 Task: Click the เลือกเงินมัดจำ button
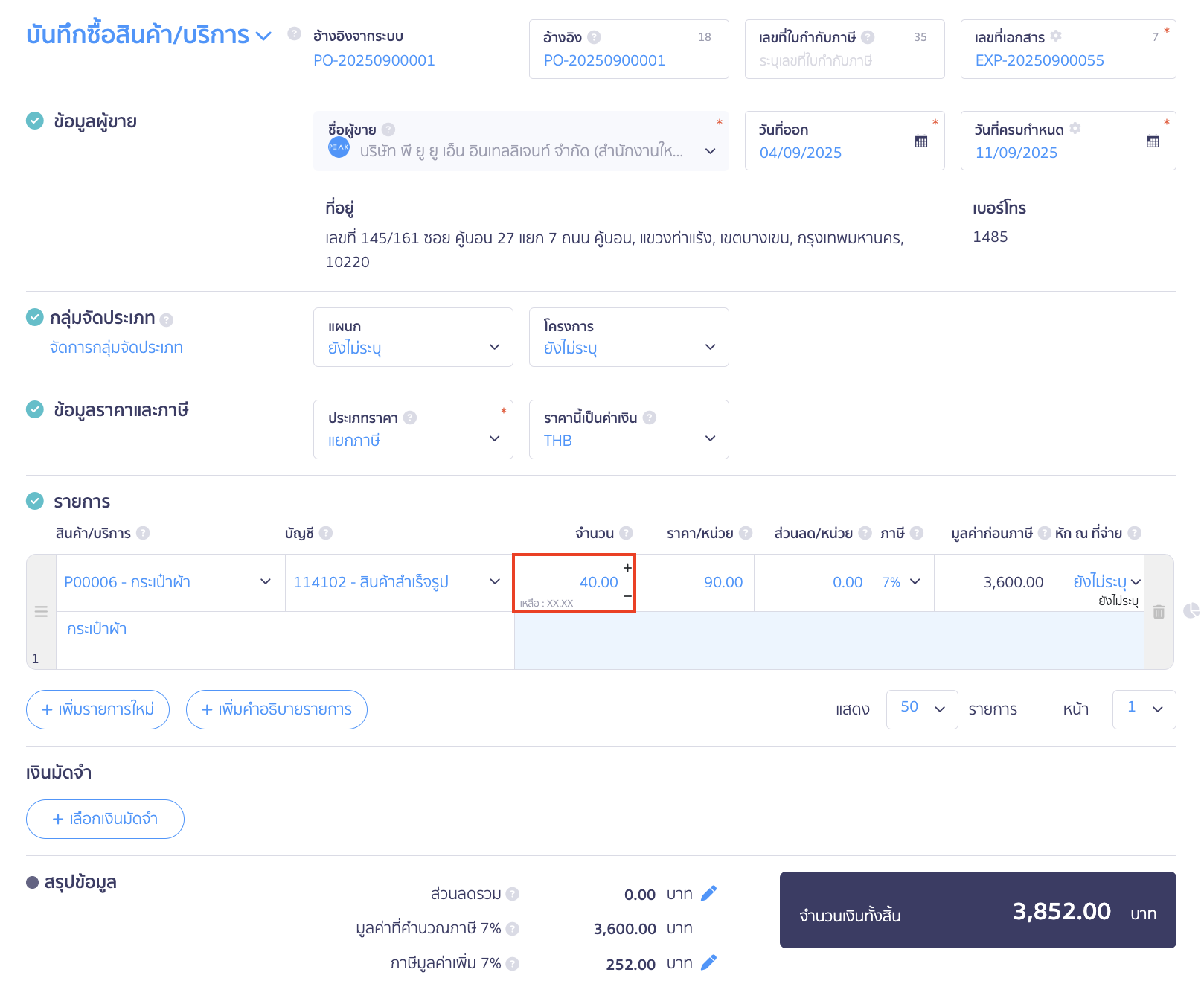pos(105,819)
